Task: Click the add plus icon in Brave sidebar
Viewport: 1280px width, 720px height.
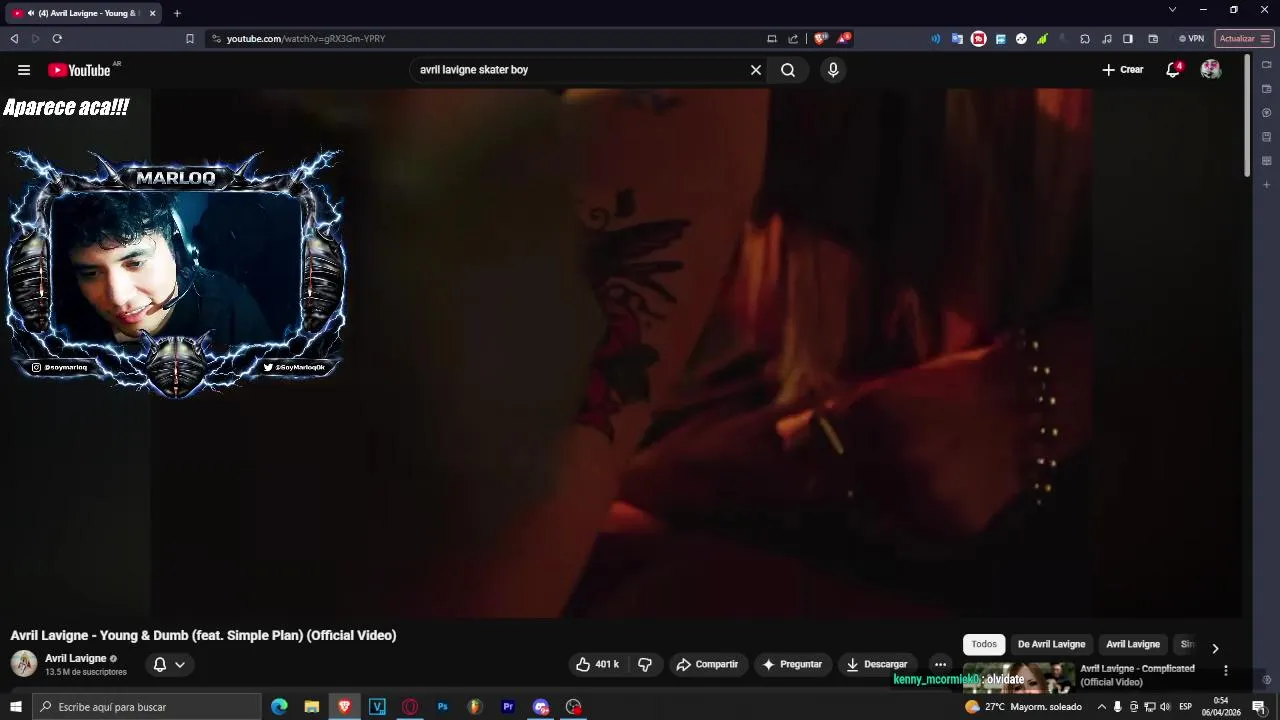Action: point(1266,185)
